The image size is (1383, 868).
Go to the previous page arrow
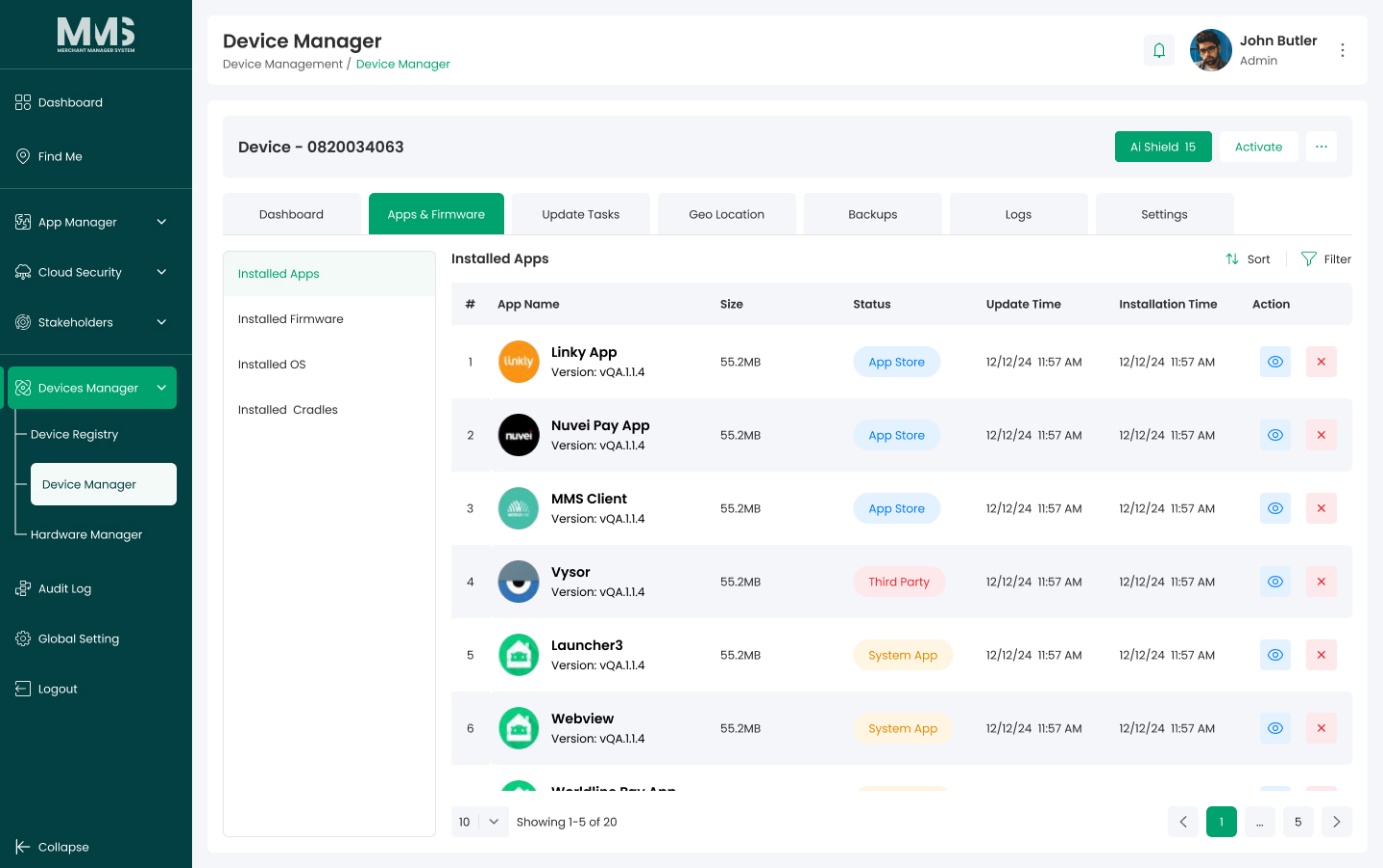[1183, 822]
